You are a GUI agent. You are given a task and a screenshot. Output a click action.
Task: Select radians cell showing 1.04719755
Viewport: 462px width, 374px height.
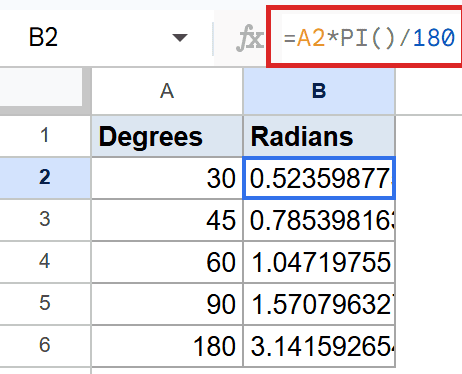(x=319, y=262)
